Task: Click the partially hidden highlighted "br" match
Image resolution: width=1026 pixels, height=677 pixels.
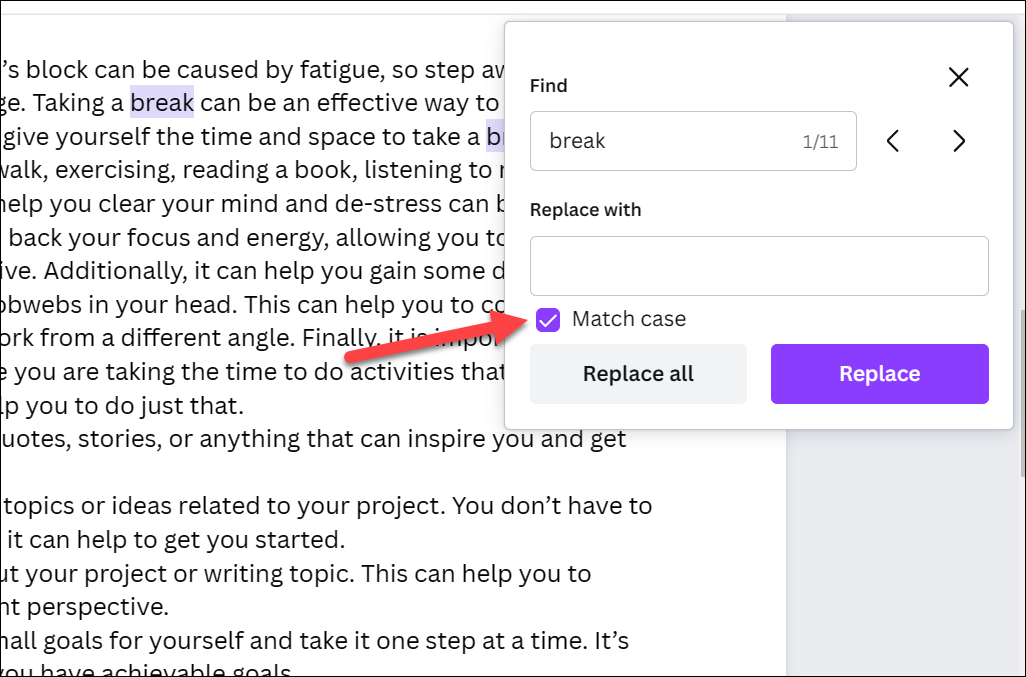Action: 495,136
